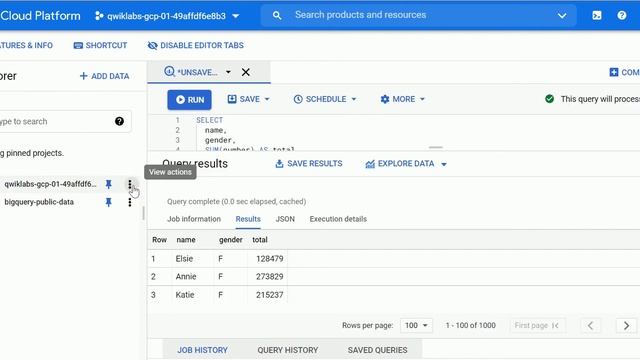The image size is (640, 360).
Task: Click Save Results button
Action: (309, 164)
